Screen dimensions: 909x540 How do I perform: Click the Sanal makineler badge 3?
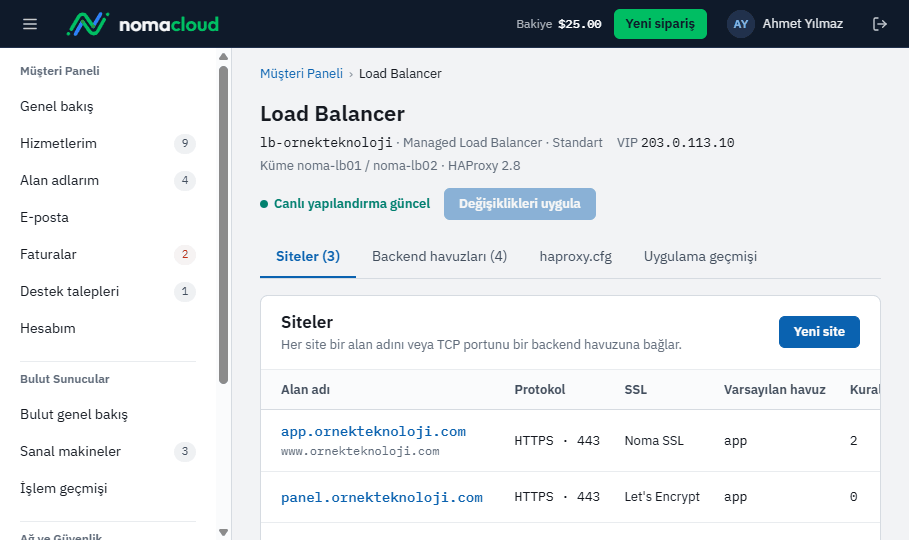[185, 451]
